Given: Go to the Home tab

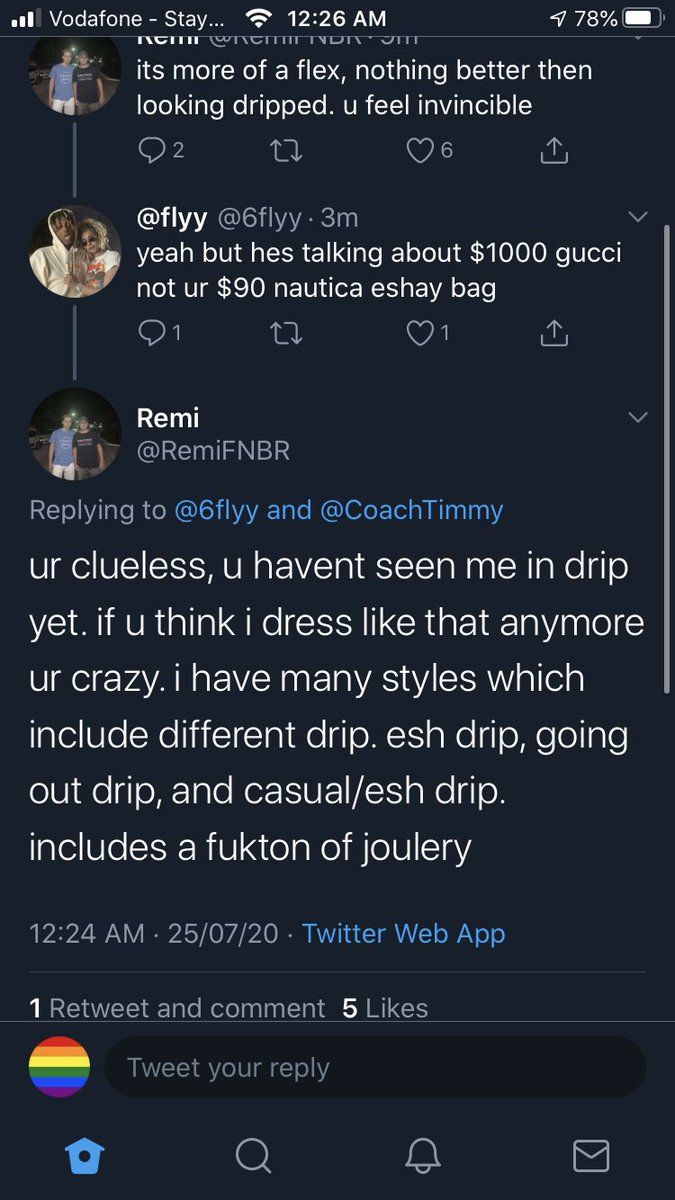Looking at the screenshot, I should (x=83, y=1155).
